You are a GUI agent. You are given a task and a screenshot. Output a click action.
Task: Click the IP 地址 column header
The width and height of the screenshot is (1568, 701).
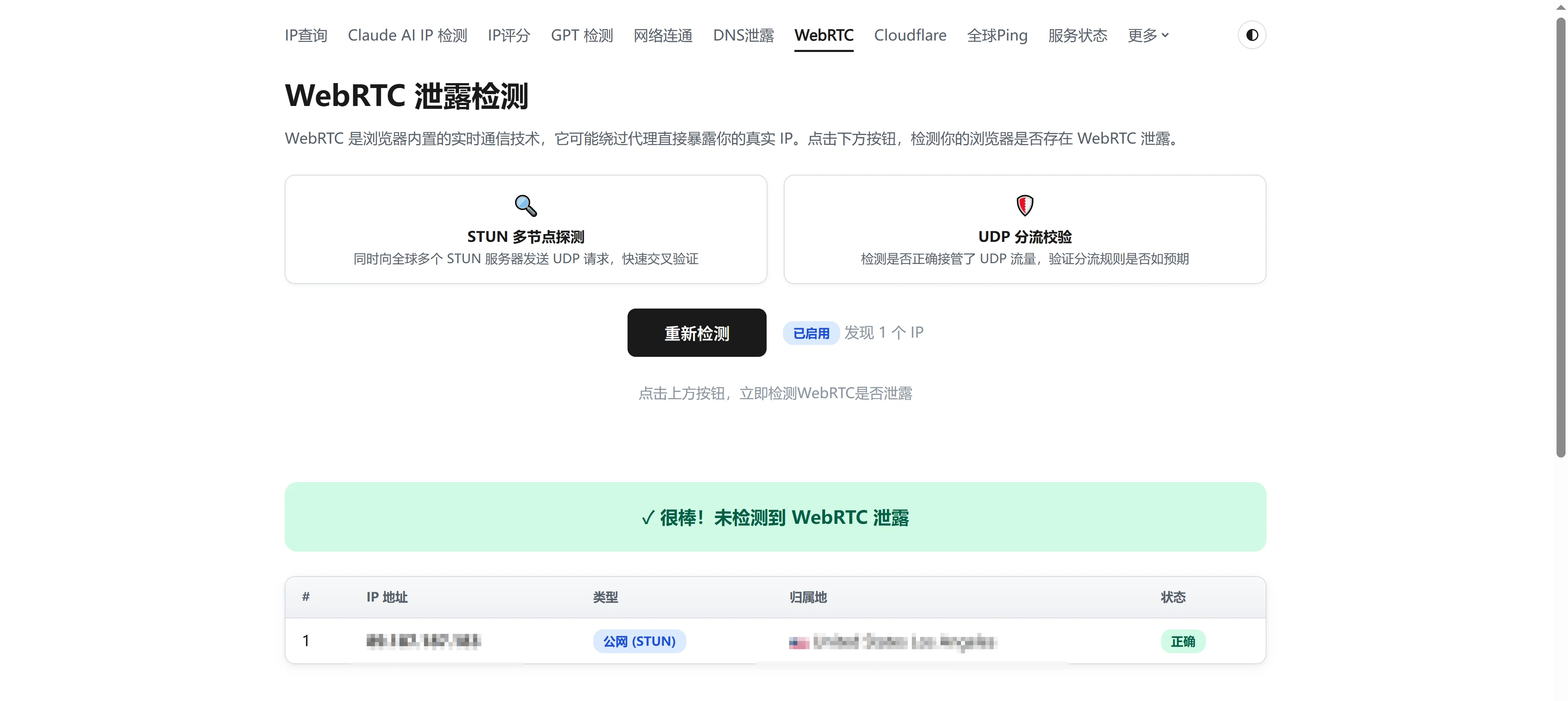tap(387, 597)
